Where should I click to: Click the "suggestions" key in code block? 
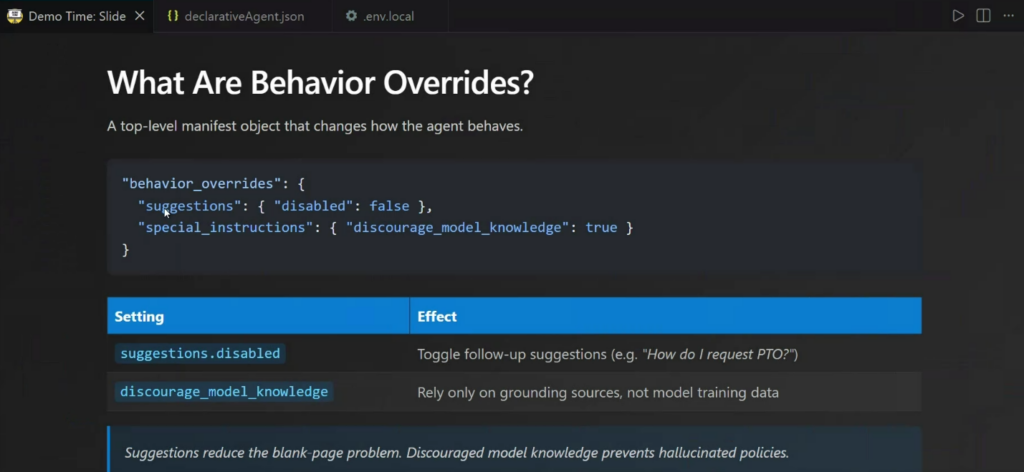tap(189, 206)
